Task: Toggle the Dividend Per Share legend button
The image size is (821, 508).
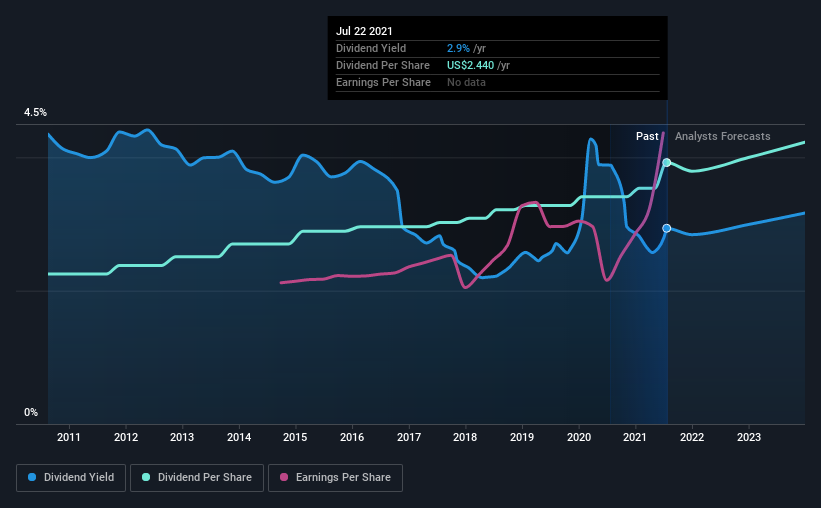Action: point(197,478)
